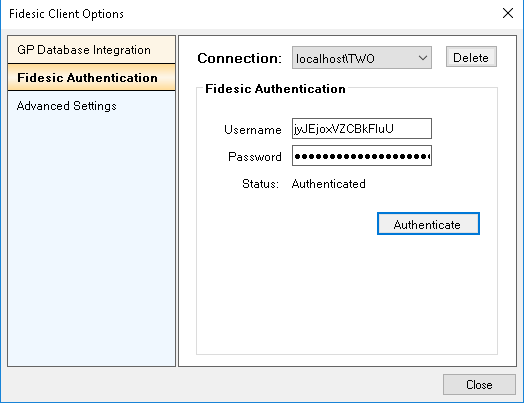Focus the Username input field
524x403 pixels.
point(362,129)
